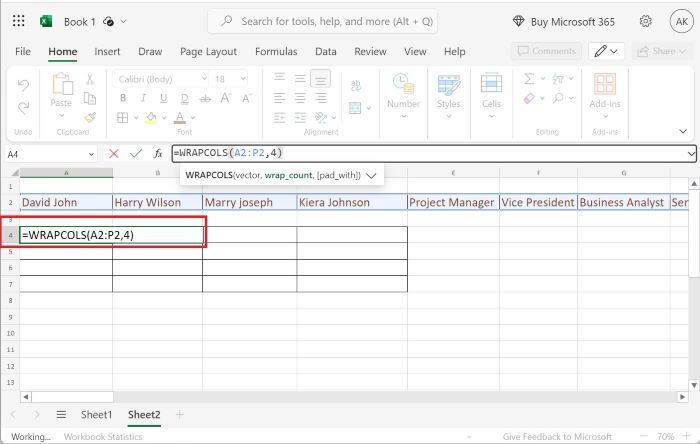Click the Sort and Filter icon
The height and width of the screenshot is (444, 700).
558,79
